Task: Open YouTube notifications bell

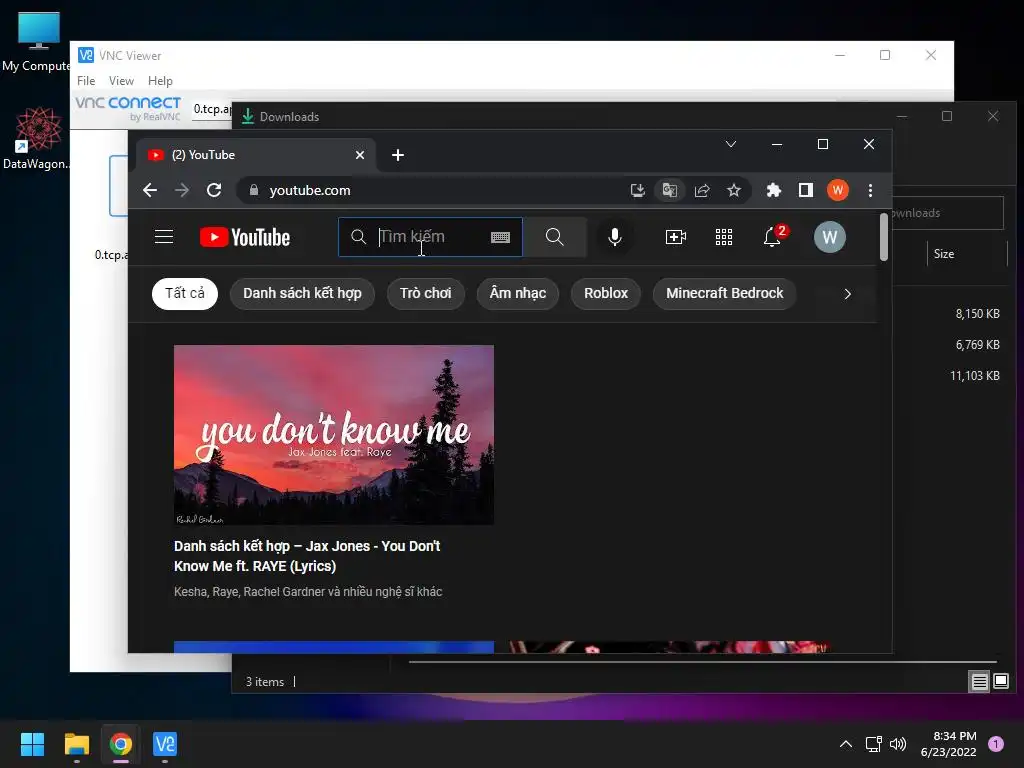Action: (x=772, y=236)
